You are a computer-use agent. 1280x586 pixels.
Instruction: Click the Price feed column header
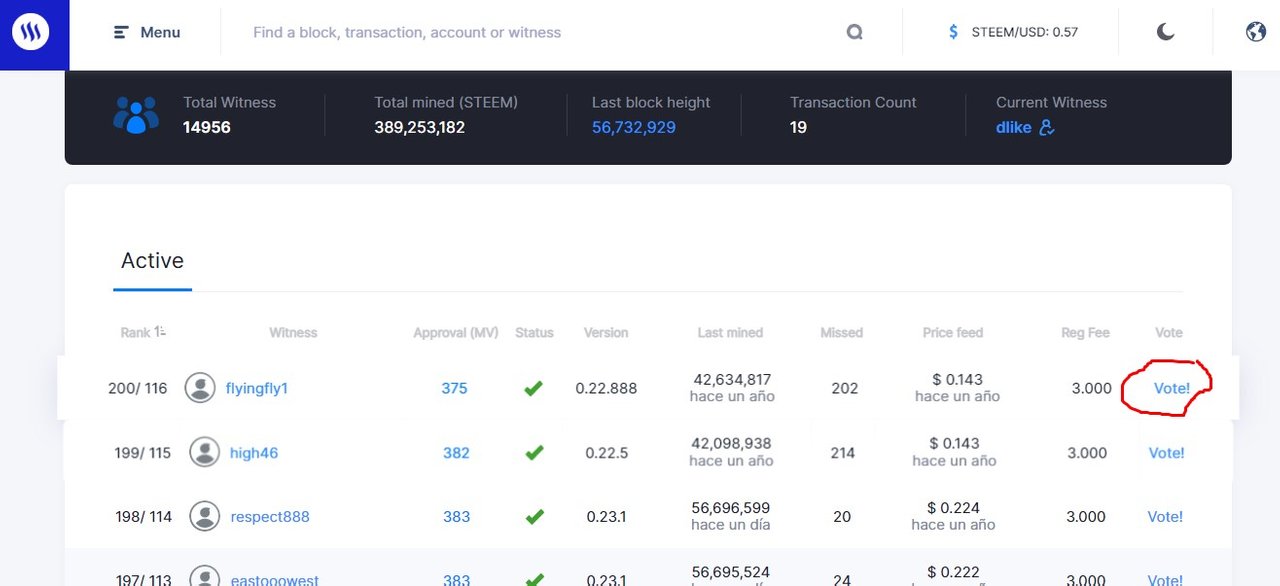(953, 332)
